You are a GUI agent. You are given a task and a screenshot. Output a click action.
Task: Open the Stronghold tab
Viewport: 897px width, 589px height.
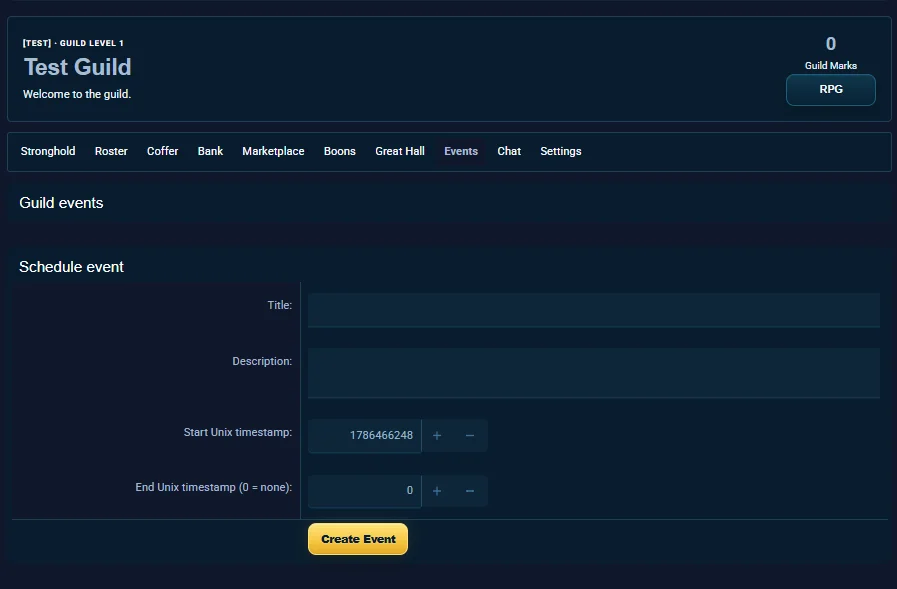tap(48, 152)
